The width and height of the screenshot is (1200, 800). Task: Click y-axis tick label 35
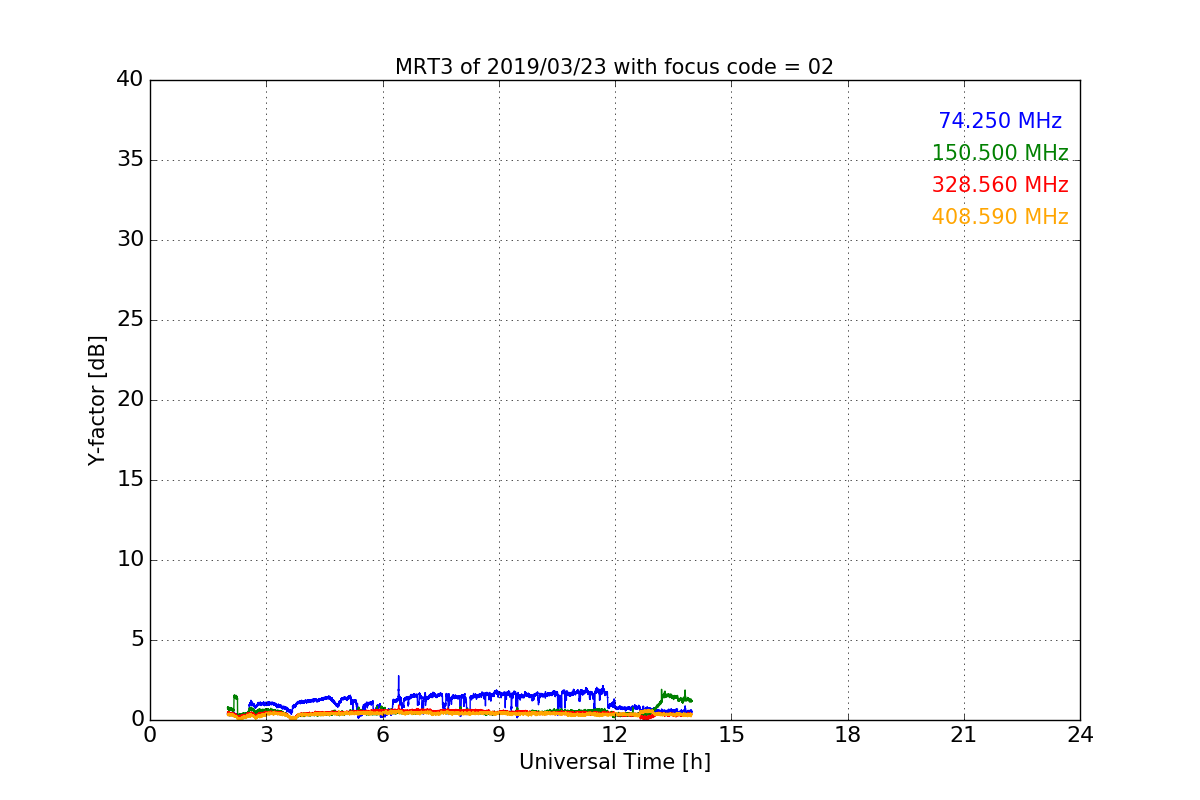[x=130, y=160]
